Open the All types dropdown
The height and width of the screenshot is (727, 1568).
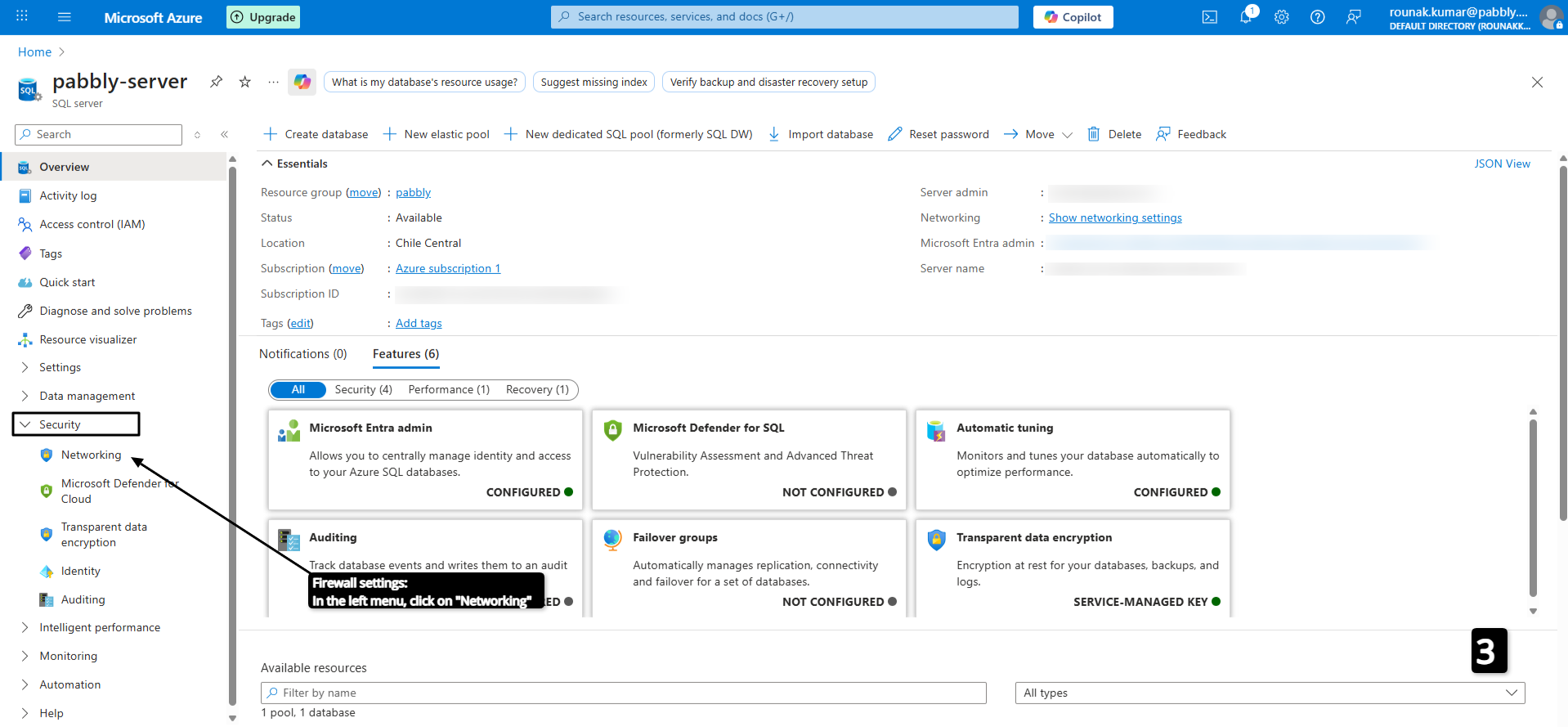coord(1269,693)
